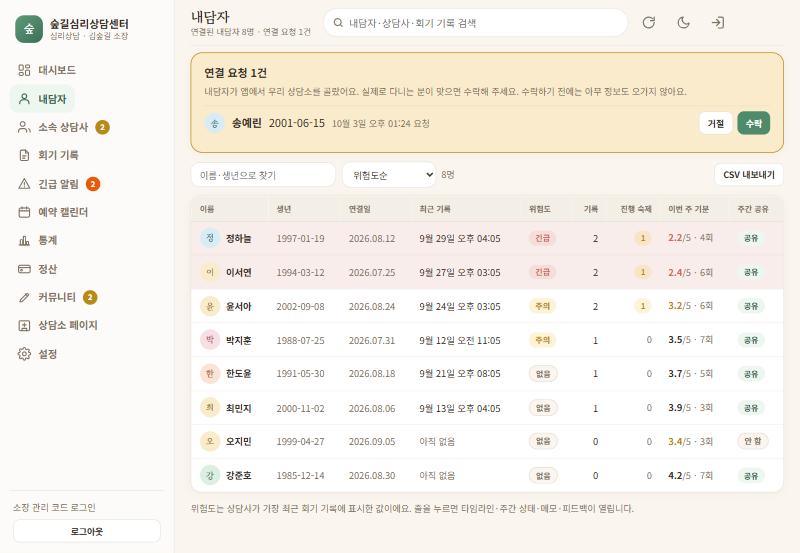Click 윤서아's 주의 risk badge

pyautogui.click(x=542, y=306)
